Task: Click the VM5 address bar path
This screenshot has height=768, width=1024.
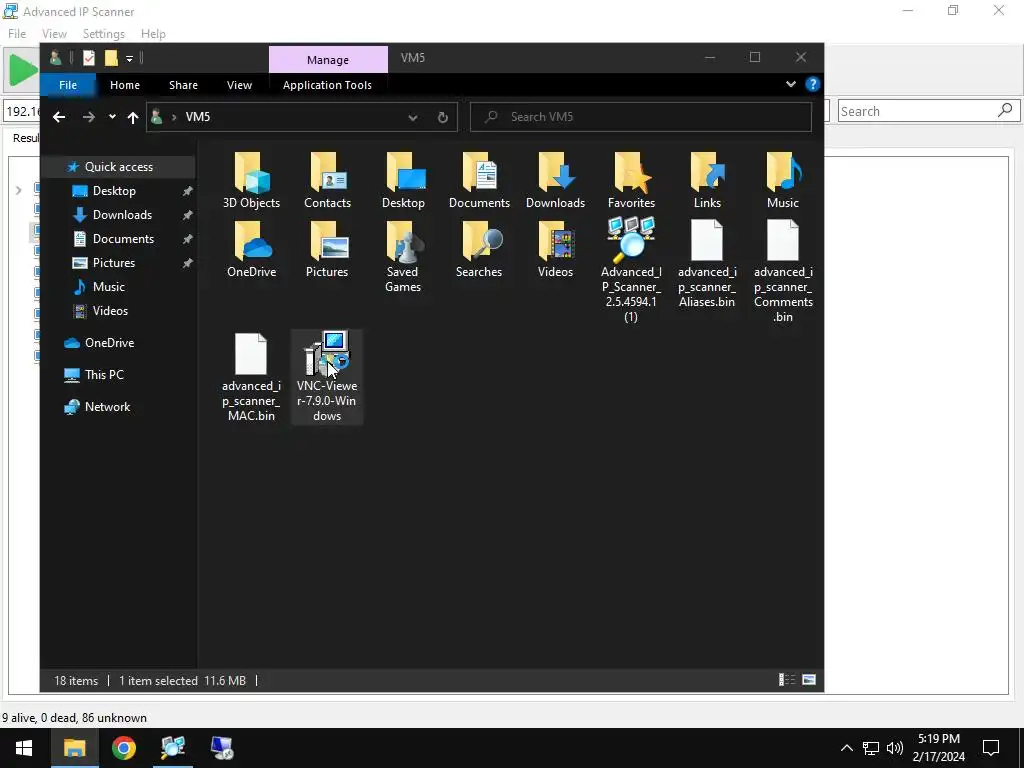Action: click(198, 117)
